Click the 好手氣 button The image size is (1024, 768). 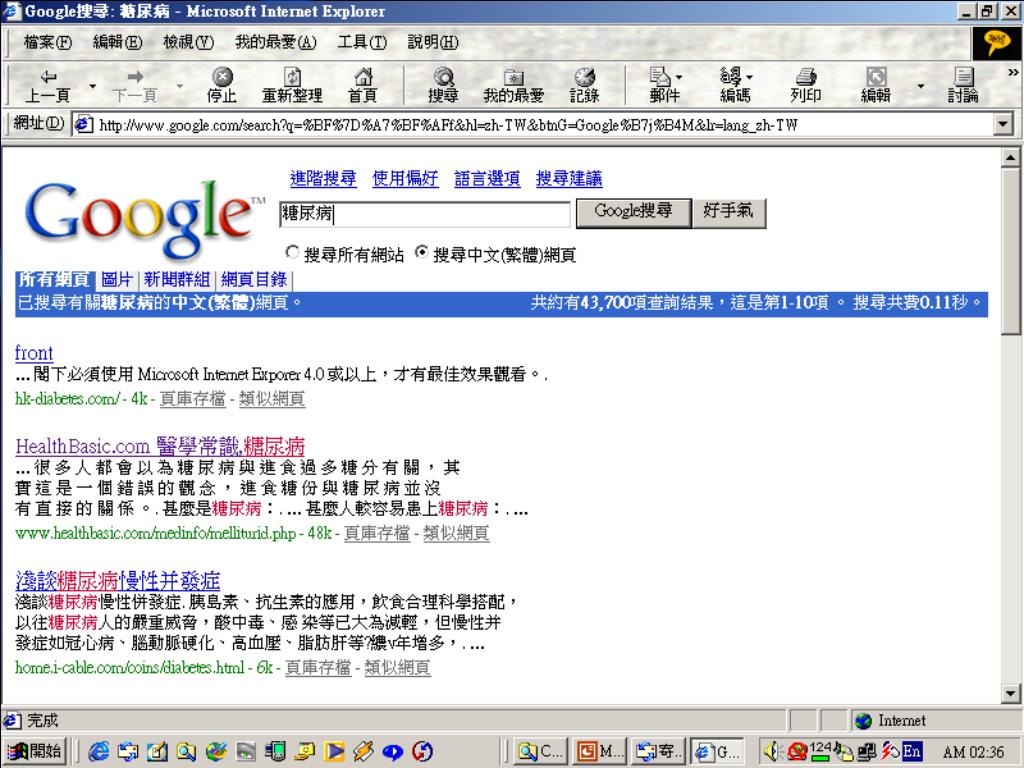(728, 212)
